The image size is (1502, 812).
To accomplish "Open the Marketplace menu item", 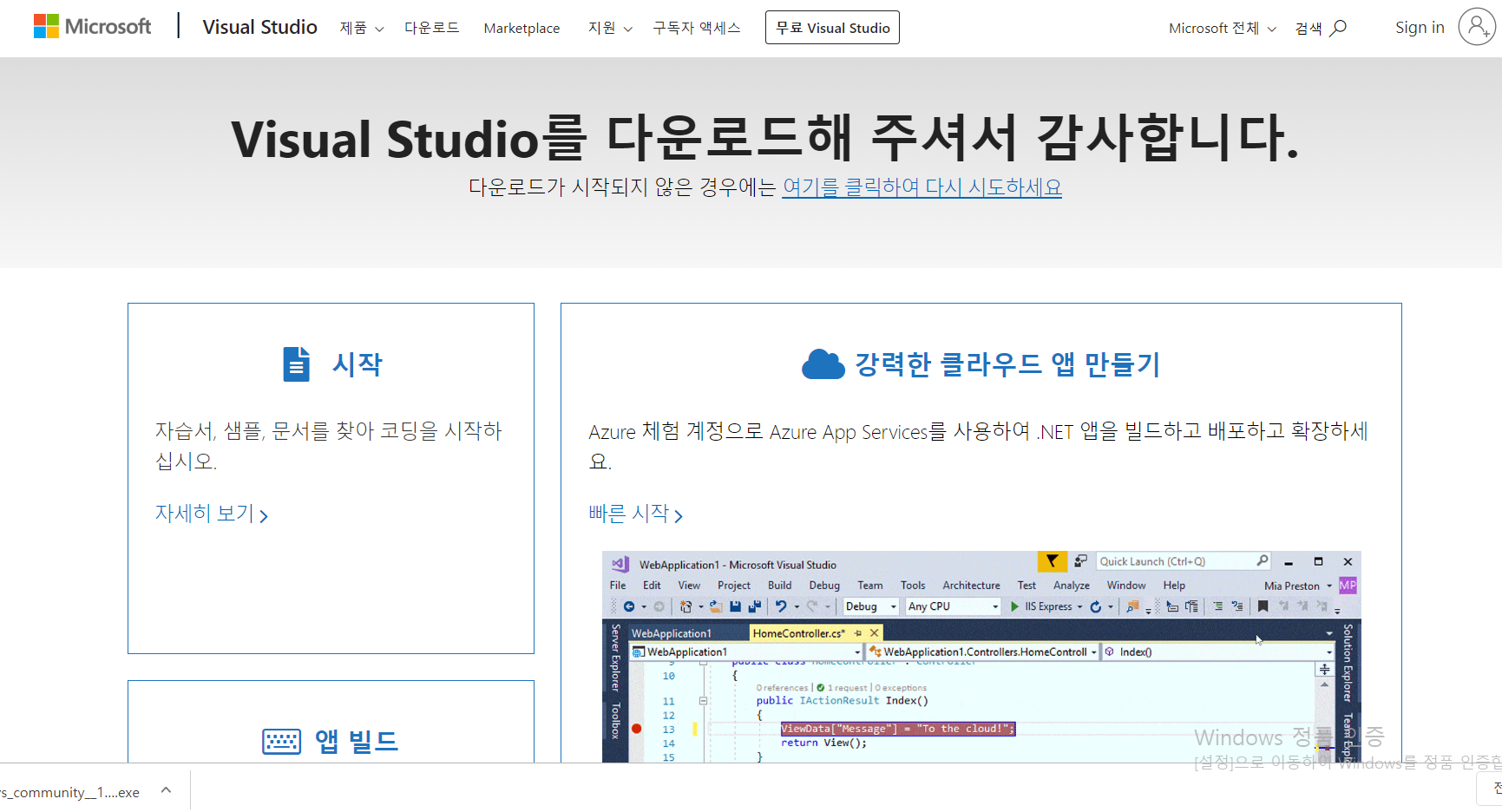I will pos(521,28).
